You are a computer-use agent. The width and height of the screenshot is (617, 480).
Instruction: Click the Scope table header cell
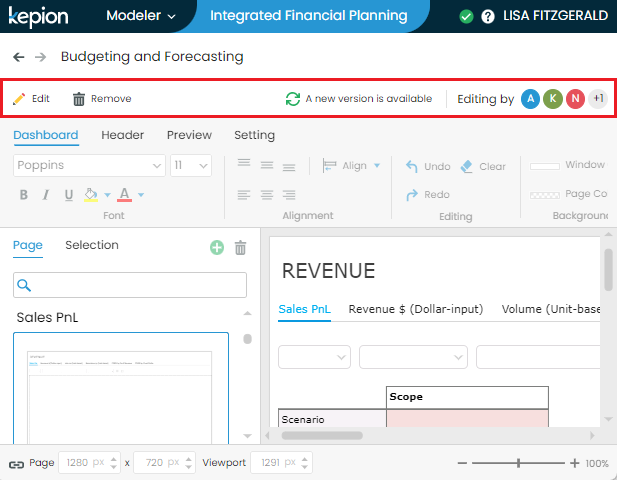467,397
